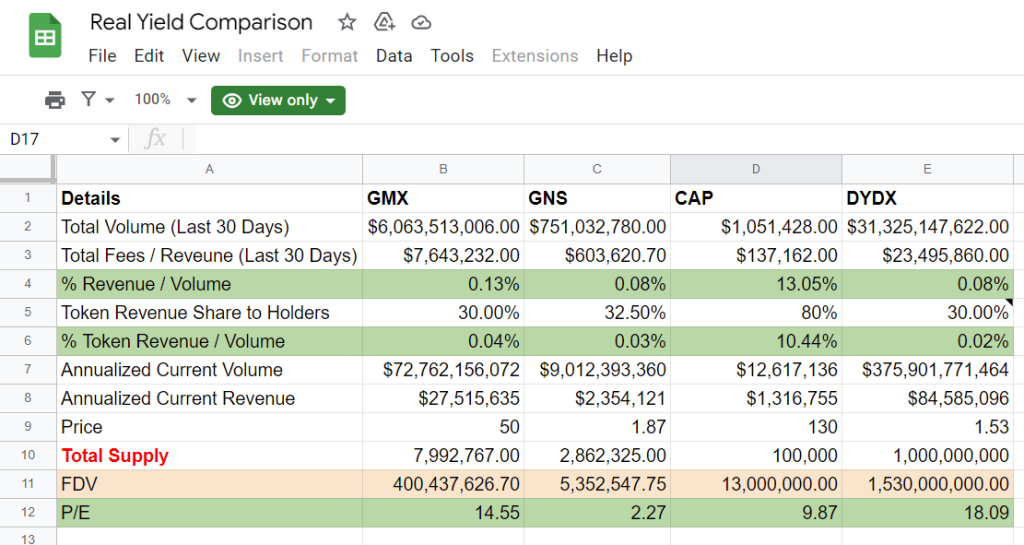Open the Format menu
The width and height of the screenshot is (1024, 545).
click(x=330, y=56)
